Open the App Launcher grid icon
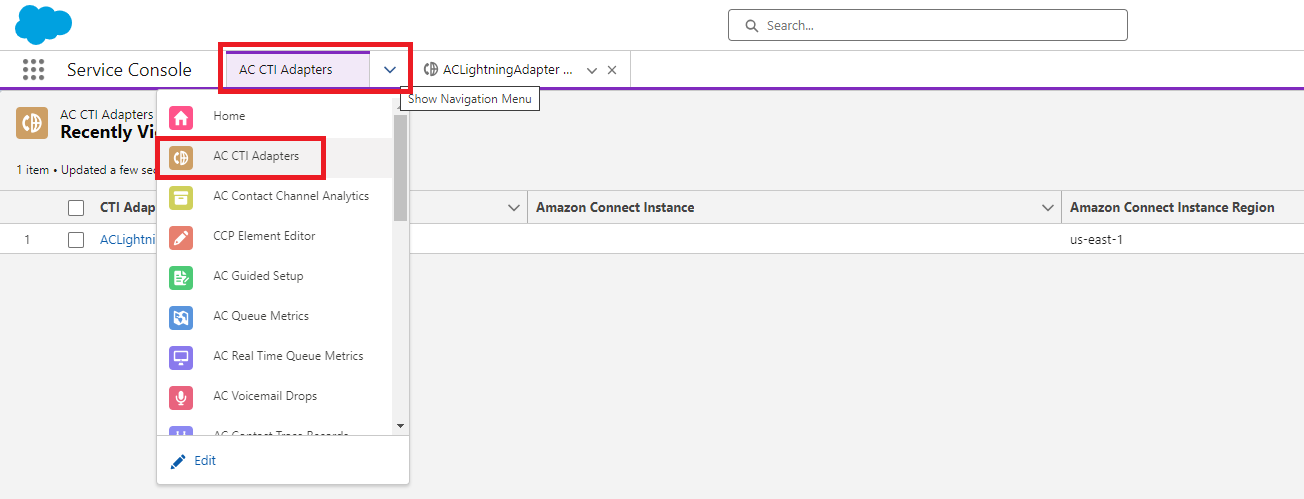The width and height of the screenshot is (1304, 499). 33,69
